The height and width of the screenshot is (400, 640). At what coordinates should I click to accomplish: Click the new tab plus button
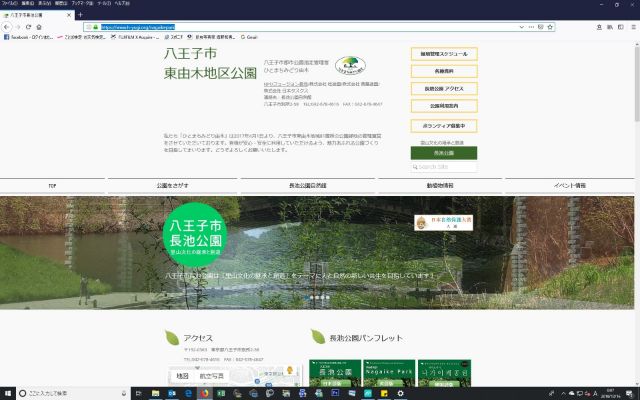(80, 15)
